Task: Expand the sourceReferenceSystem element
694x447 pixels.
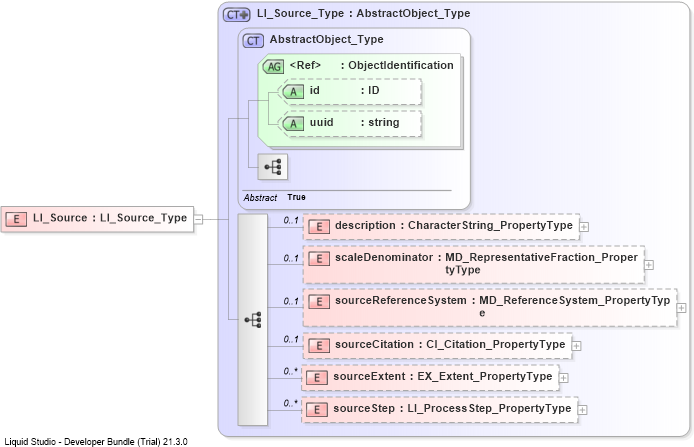Action: click(682, 308)
